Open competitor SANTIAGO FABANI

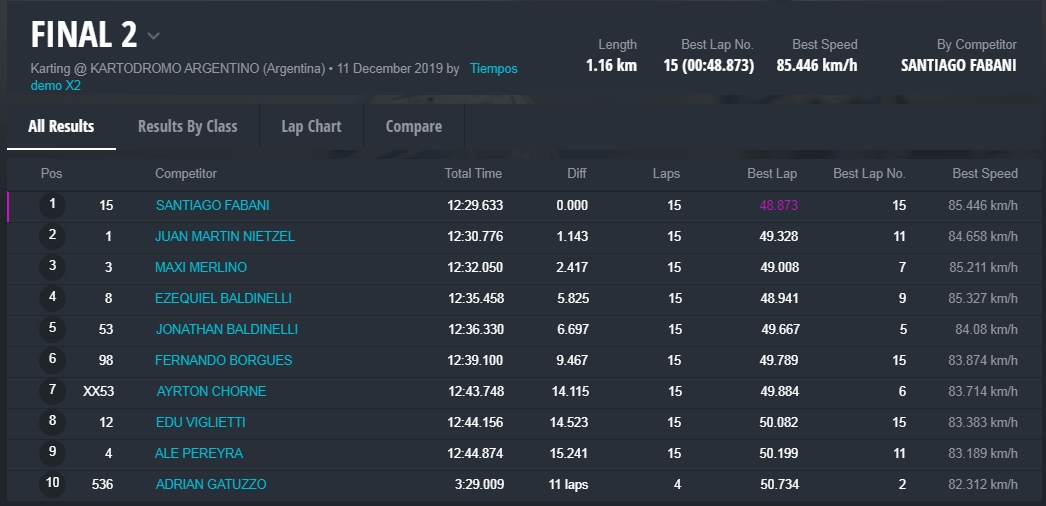tap(212, 206)
